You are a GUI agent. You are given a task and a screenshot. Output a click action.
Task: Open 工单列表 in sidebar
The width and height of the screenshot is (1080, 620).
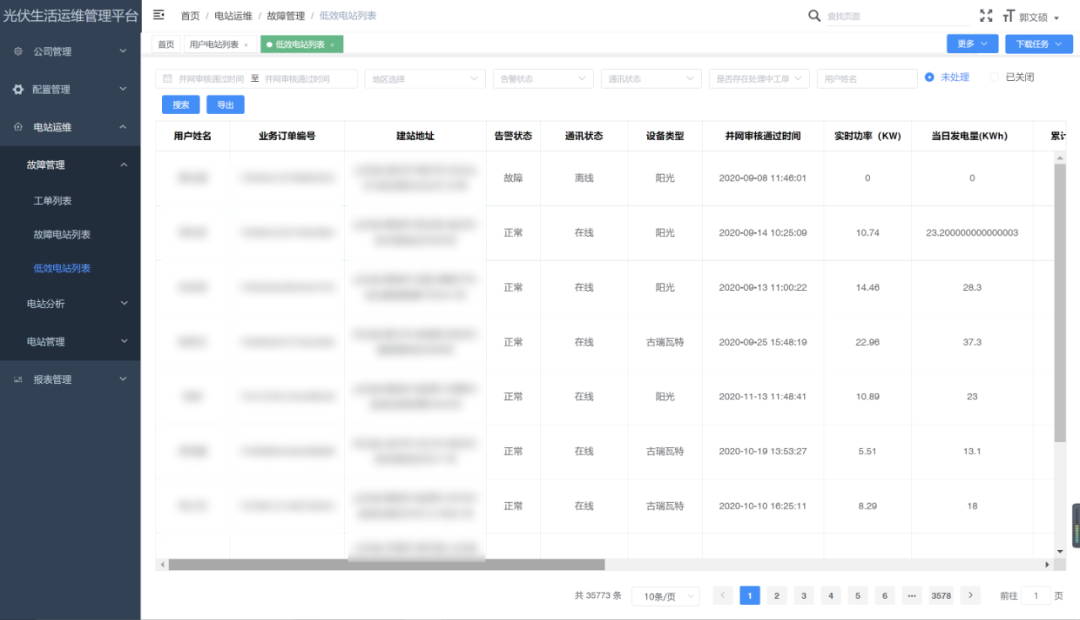[x=52, y=200]
